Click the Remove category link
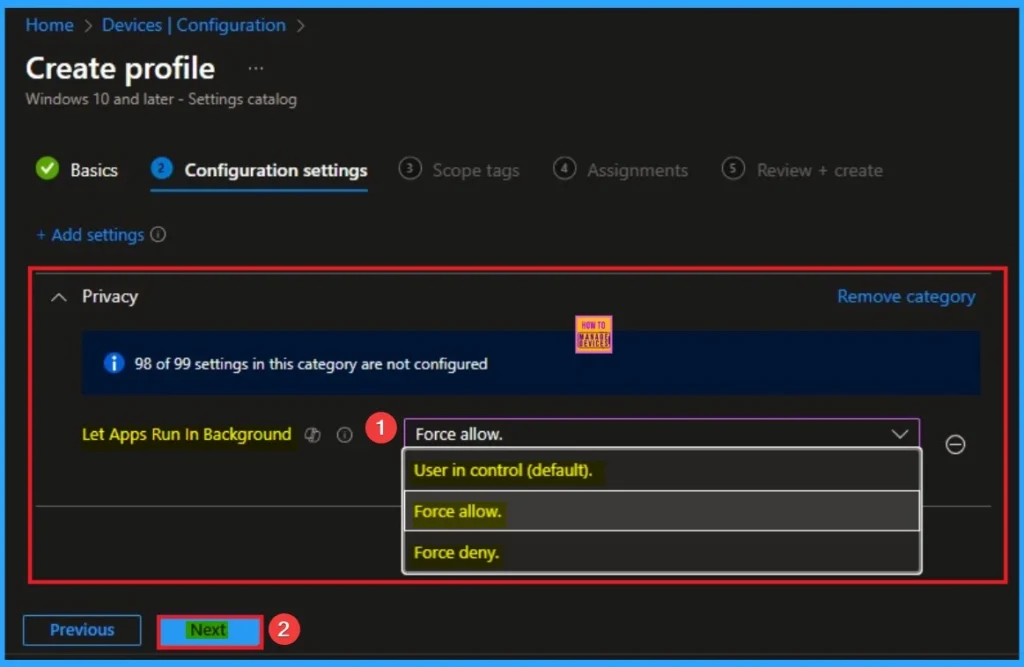This screenshot has height=667, width=1024. tap(905, 297)
